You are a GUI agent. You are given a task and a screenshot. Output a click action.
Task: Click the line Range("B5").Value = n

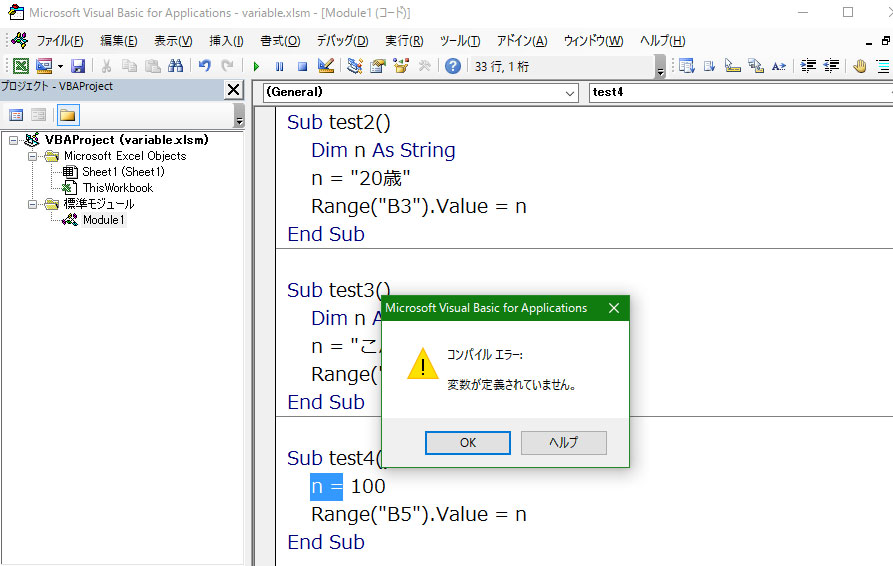[x=419, y=514]
